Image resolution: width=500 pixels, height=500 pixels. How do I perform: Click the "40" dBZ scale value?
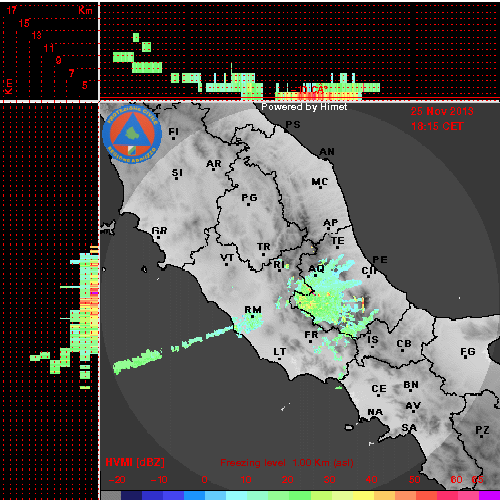click(371, 480)
